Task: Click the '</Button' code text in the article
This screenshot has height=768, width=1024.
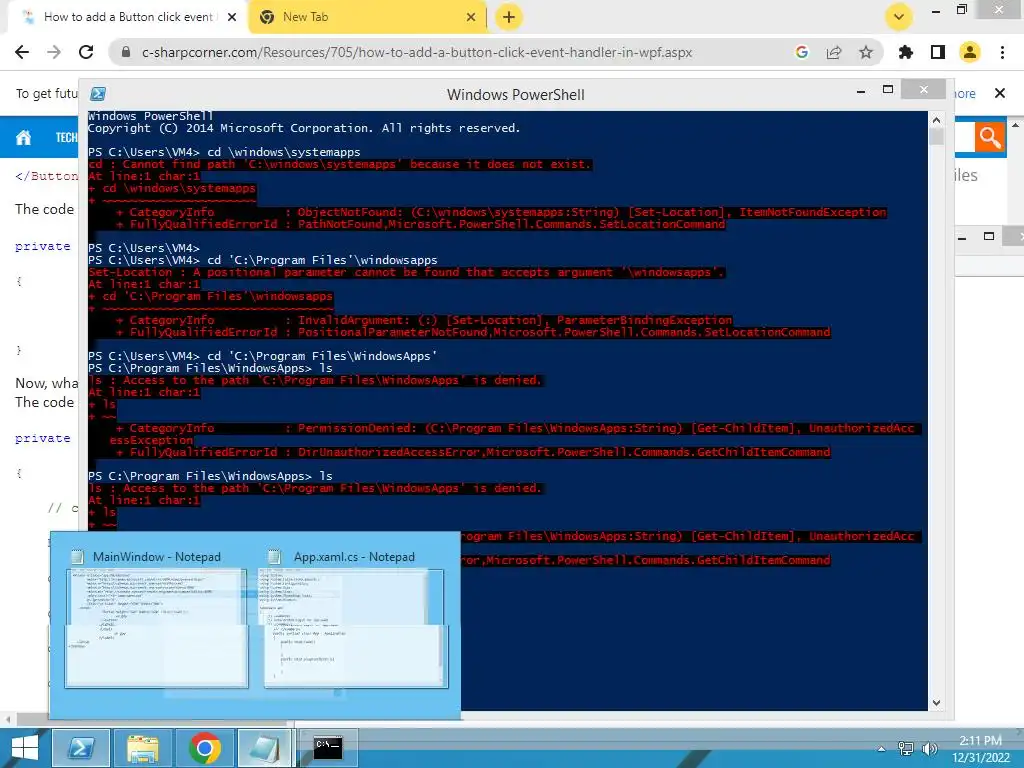Action: 46,176
